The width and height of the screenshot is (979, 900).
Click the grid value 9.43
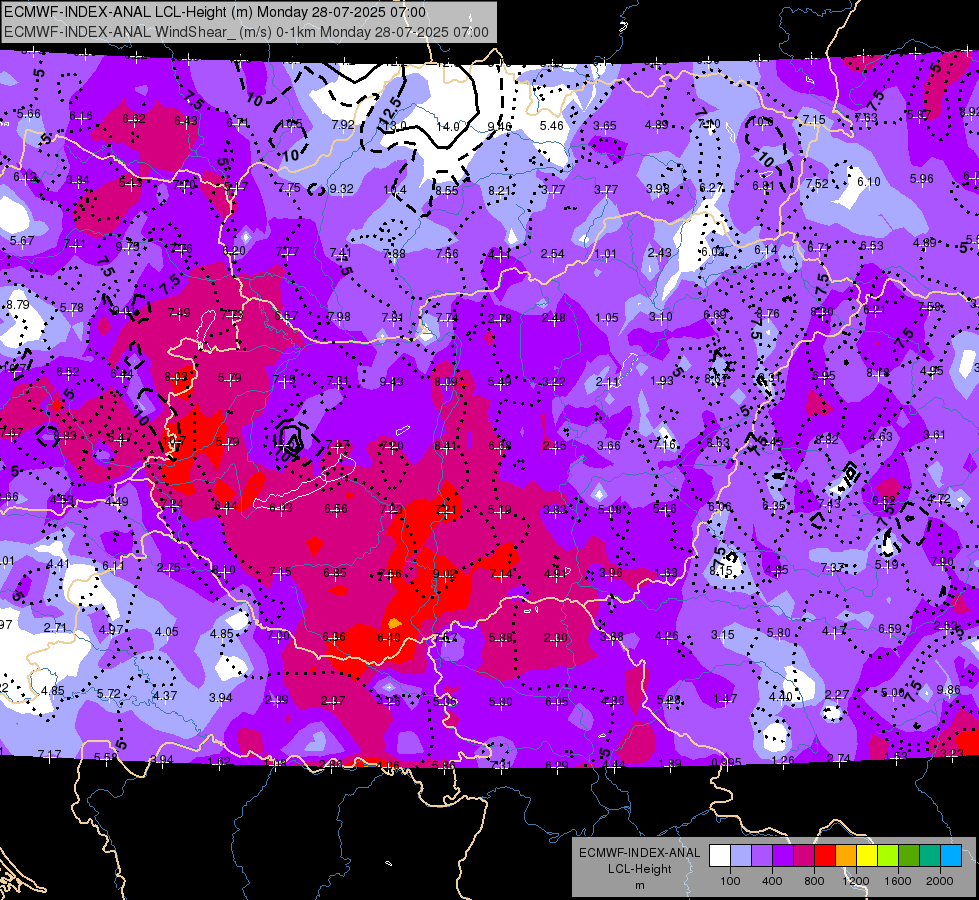[391, 382]
